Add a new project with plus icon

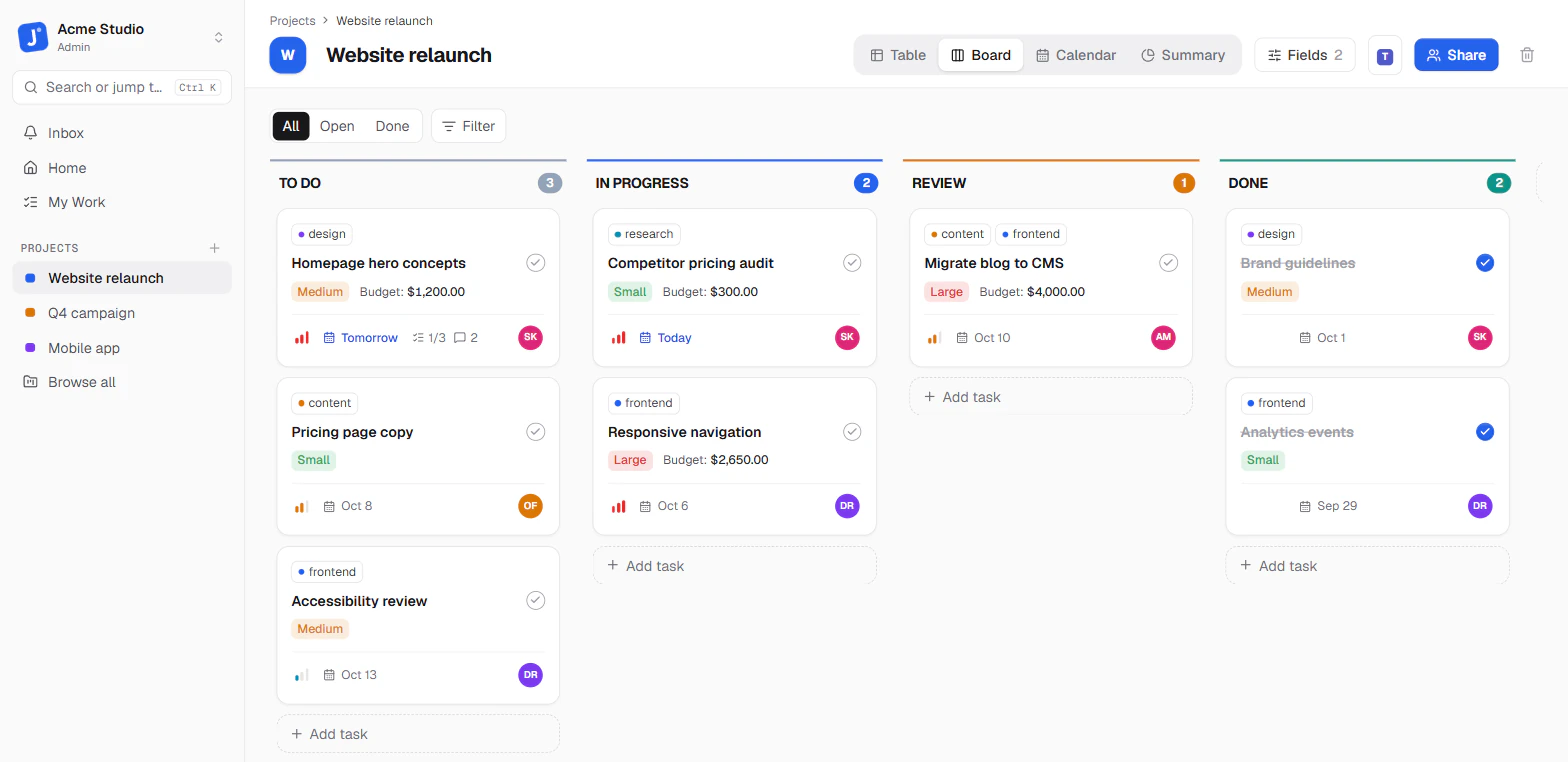click(x=214, y=248)
